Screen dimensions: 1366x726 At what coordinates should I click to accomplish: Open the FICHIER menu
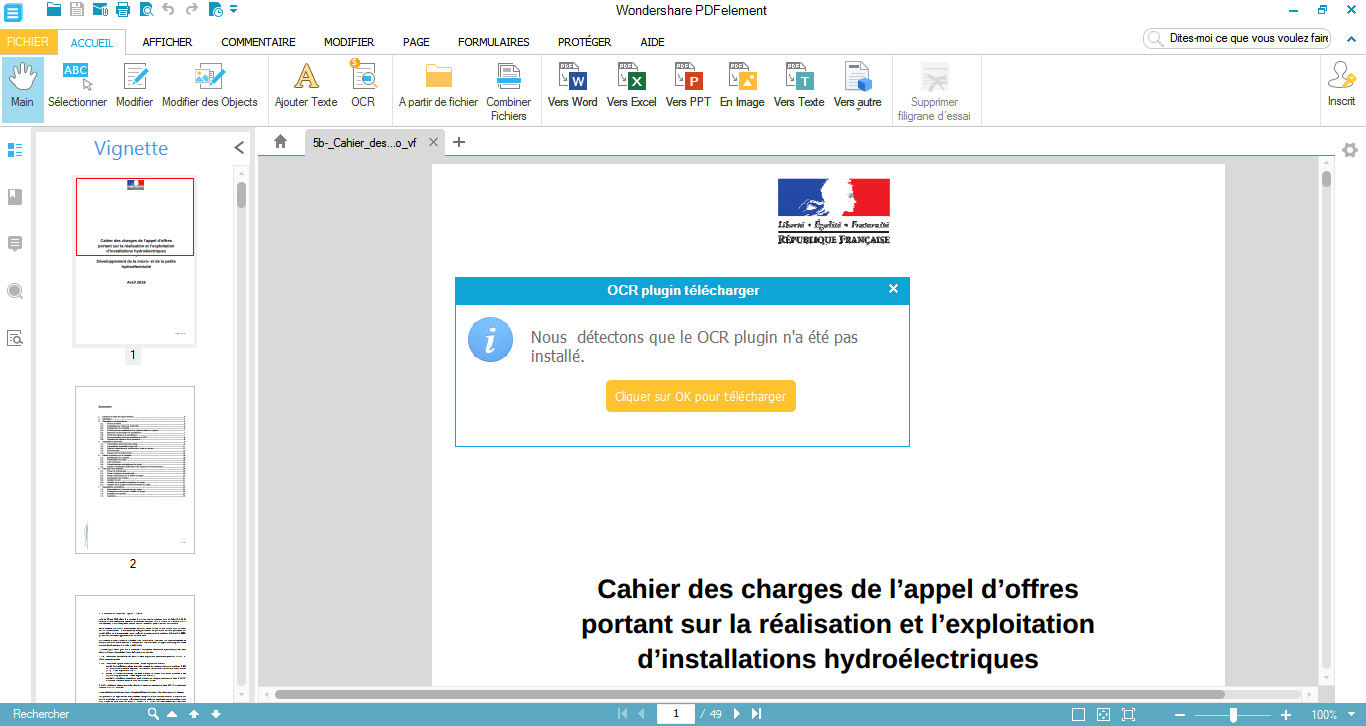pos(27,42)
